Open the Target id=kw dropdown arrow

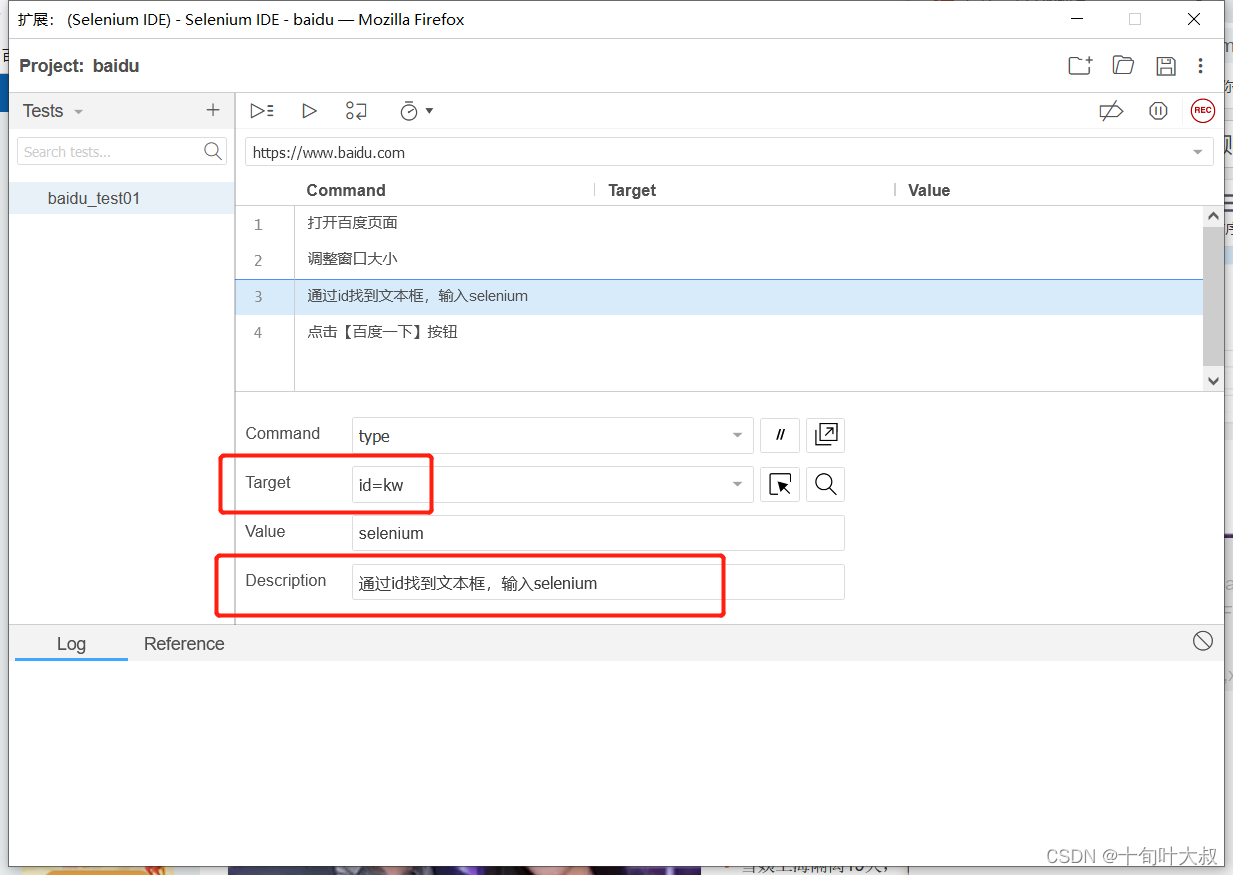(x=737, y=484)
